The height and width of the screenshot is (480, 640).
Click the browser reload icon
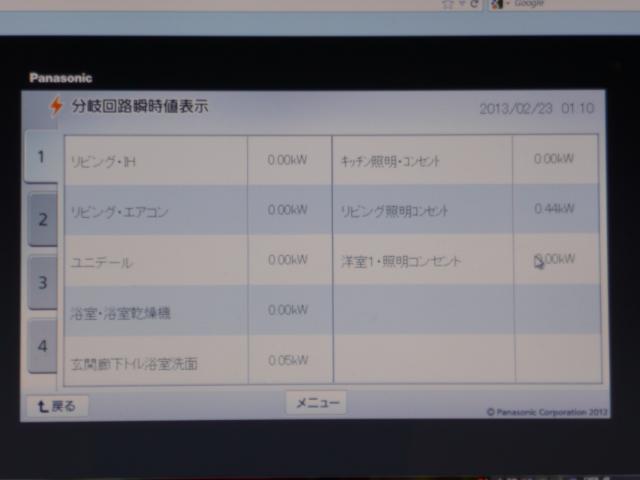[x=473, y=4]
